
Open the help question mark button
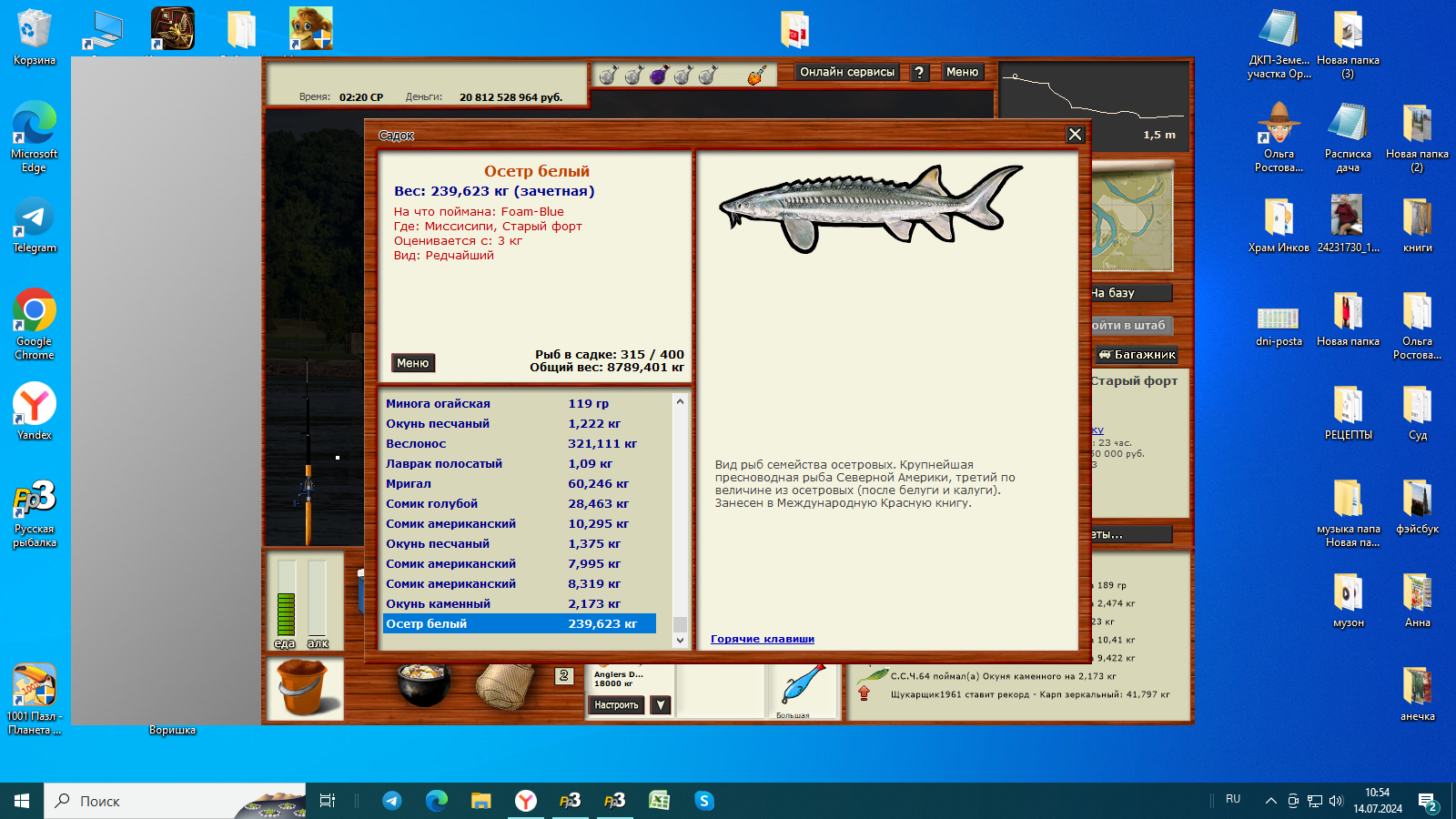(x=919, y=73)
